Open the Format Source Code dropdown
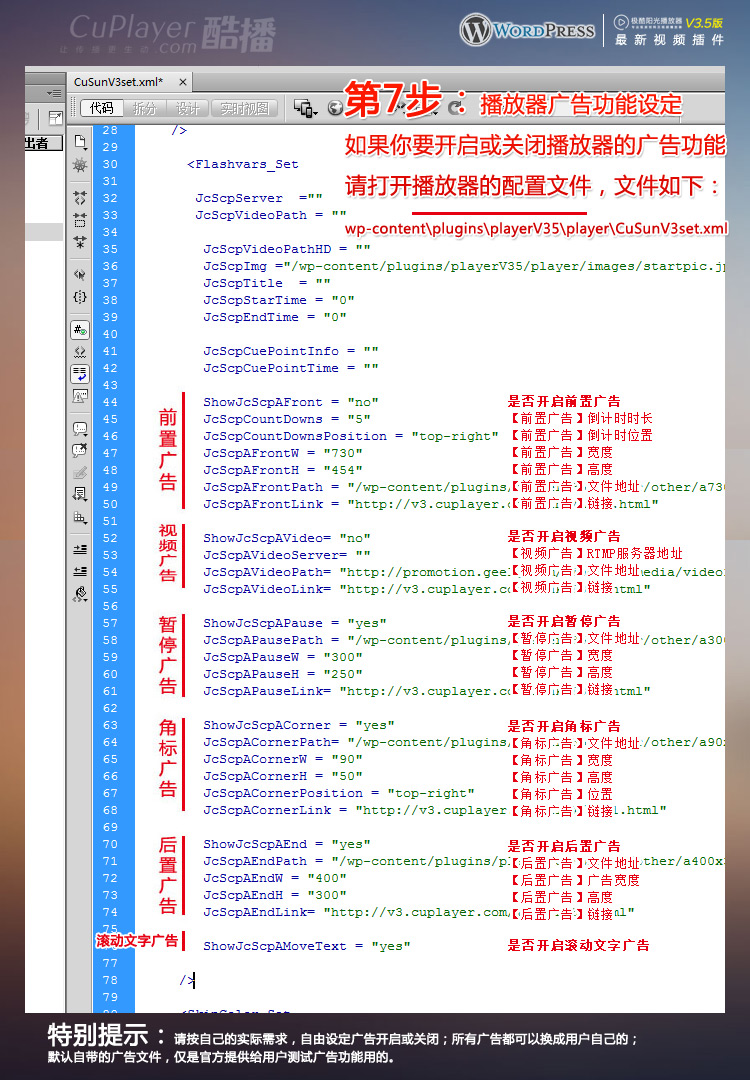This screenshot has height=1080, width=750. (x=80, y=593)
